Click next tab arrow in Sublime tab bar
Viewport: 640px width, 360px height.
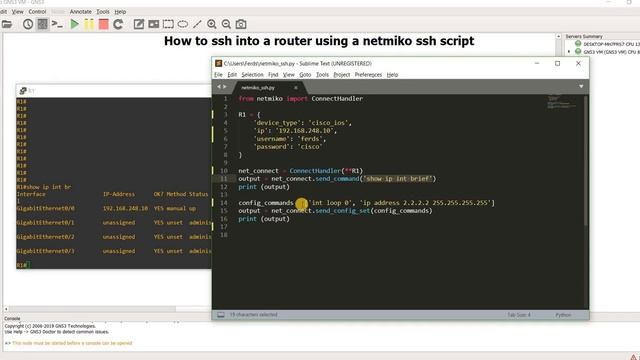(224, 87)
